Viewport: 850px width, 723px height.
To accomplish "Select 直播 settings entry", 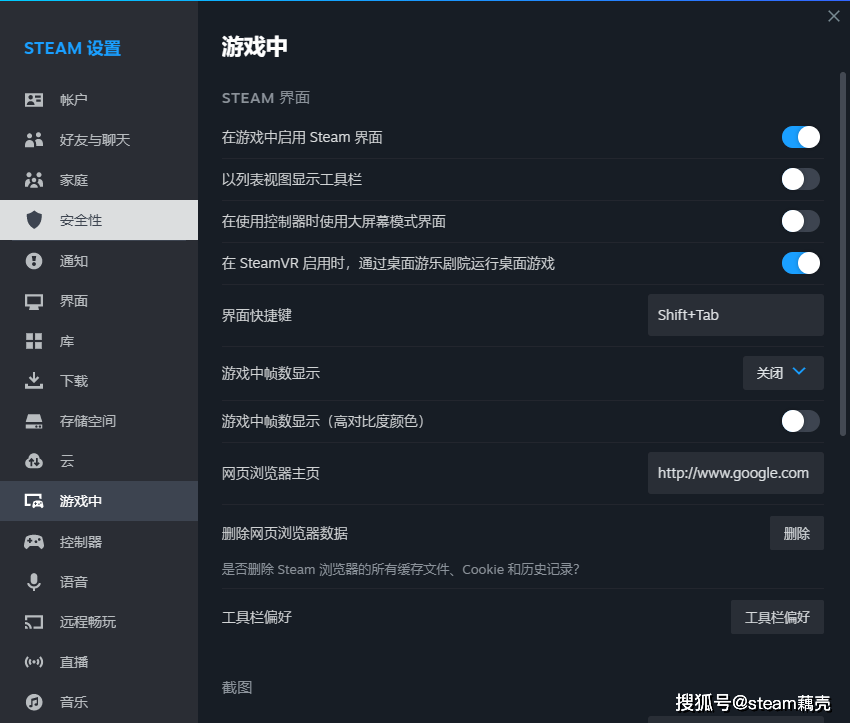I will pyautogui.click(x=99, y=662).
